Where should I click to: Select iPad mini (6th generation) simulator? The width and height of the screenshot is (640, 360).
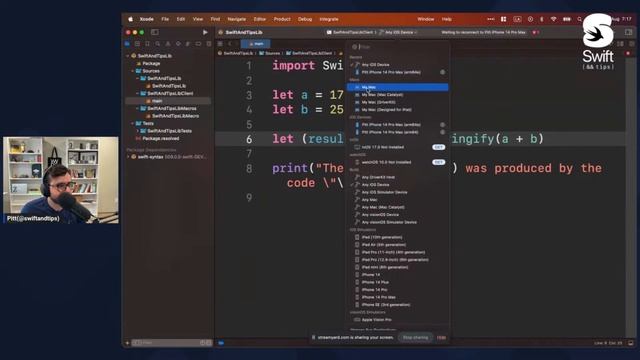pos(398,267)
